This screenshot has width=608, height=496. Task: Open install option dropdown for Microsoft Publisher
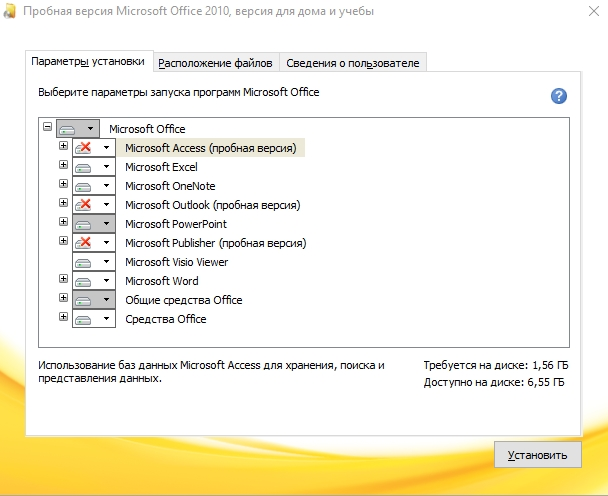pyautogui.click(x=94, y=242)
